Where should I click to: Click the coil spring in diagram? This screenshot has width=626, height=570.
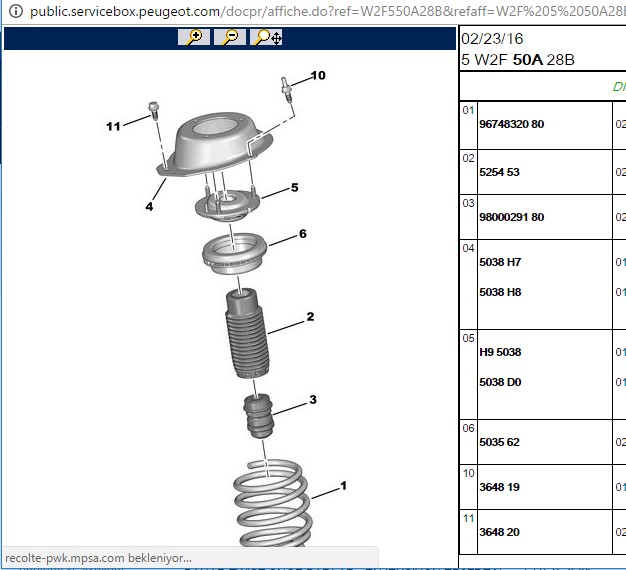point(272,504)
